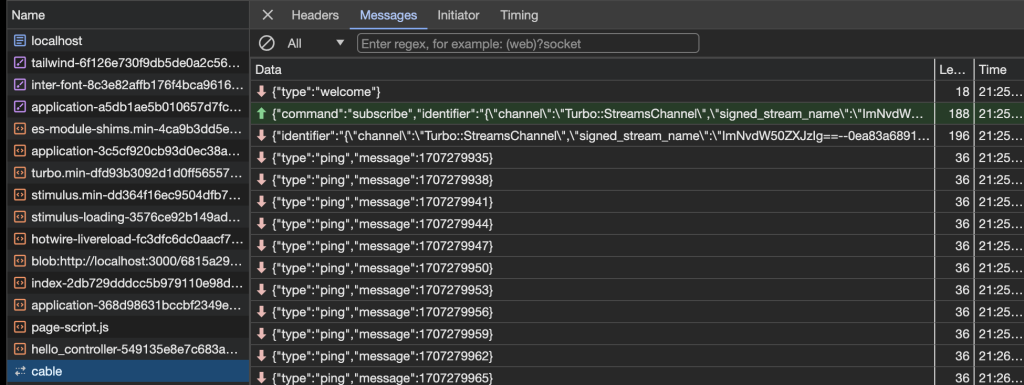1024x385 pixels.
Task: Click the turbo.min script file icon
Action: point(20,173)
